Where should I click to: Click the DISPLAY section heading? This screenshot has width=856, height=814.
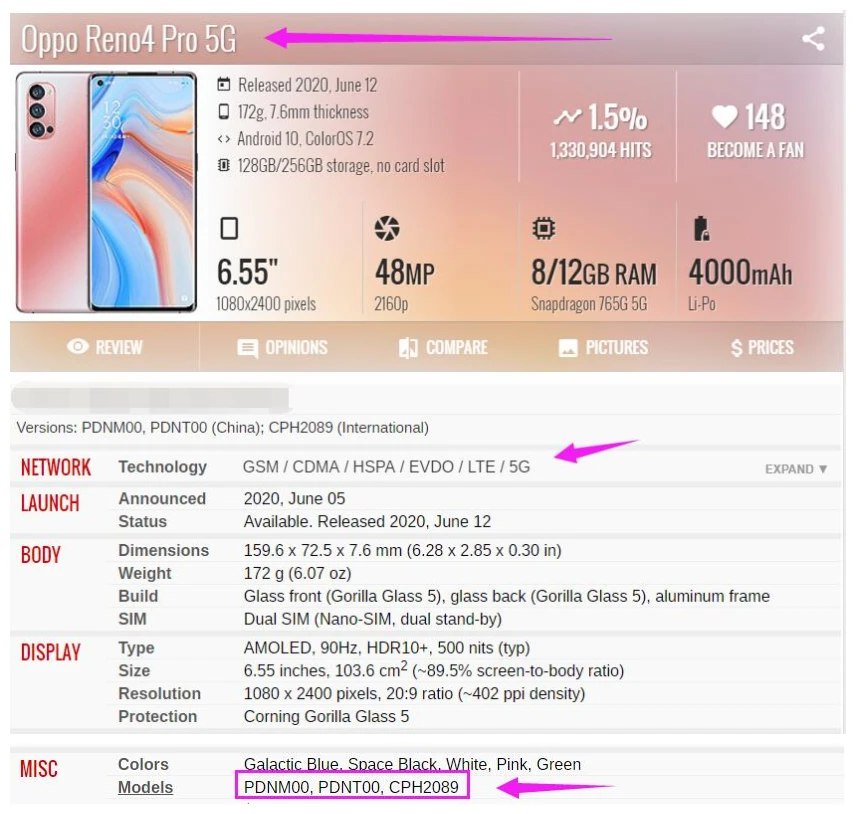[x=50, y=652]
